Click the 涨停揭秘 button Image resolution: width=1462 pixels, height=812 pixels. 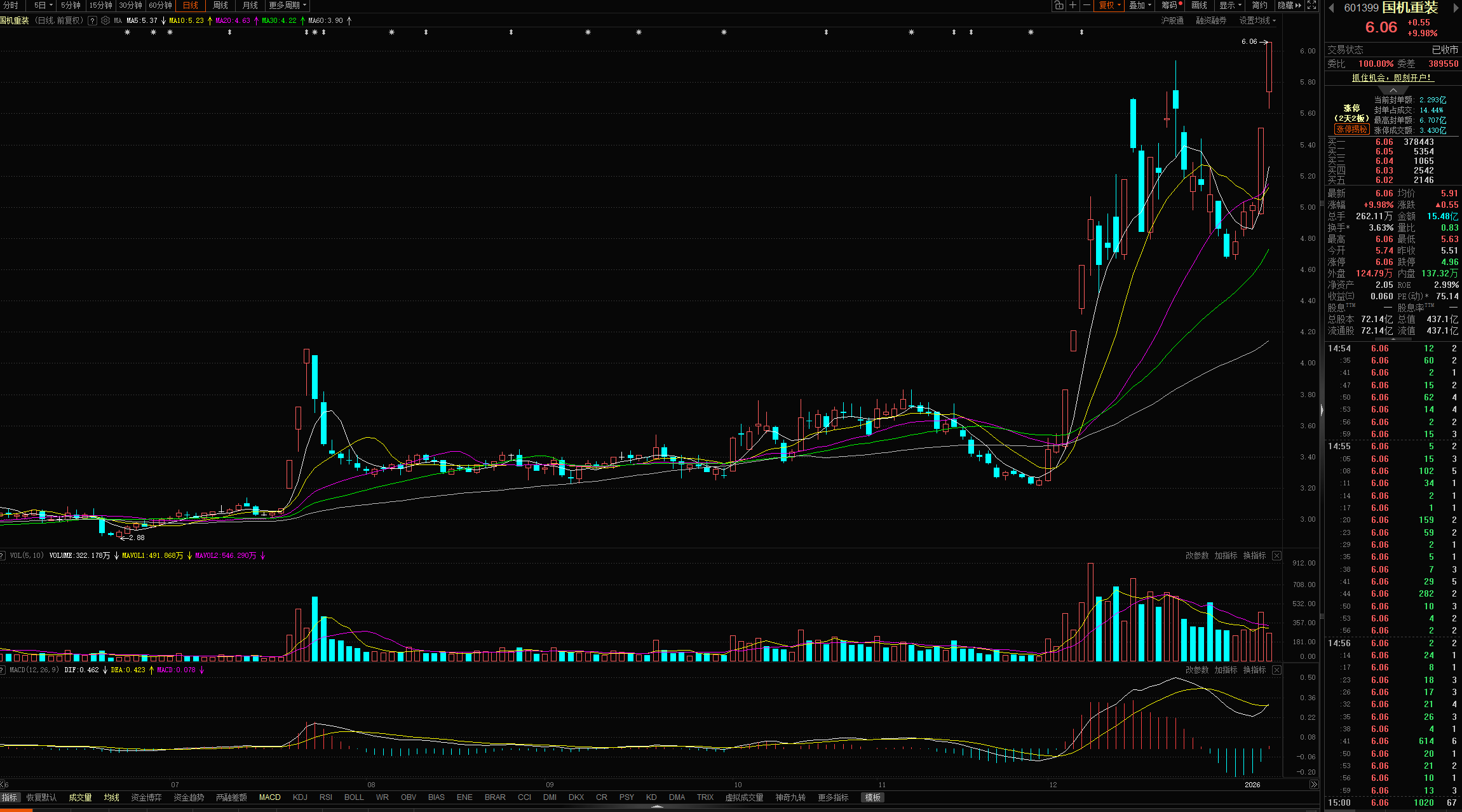pos(1351,129)
